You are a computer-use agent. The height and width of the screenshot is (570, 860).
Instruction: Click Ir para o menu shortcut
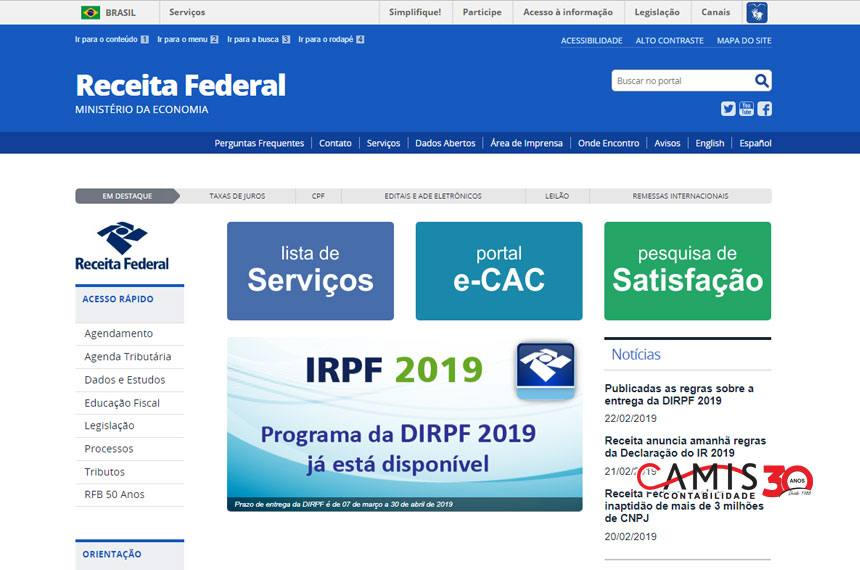pyautogui.click(x=188, y=39)
